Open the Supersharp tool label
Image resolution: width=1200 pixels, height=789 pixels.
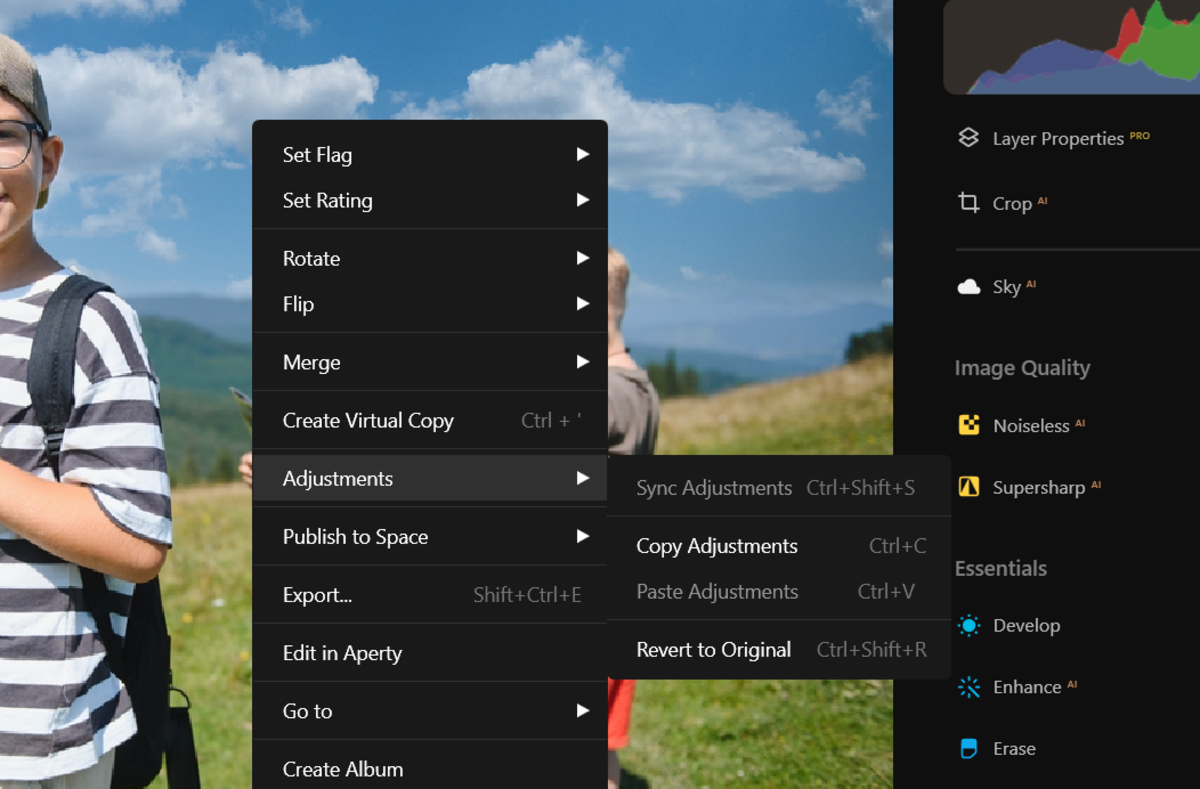tap(1039, 488)
